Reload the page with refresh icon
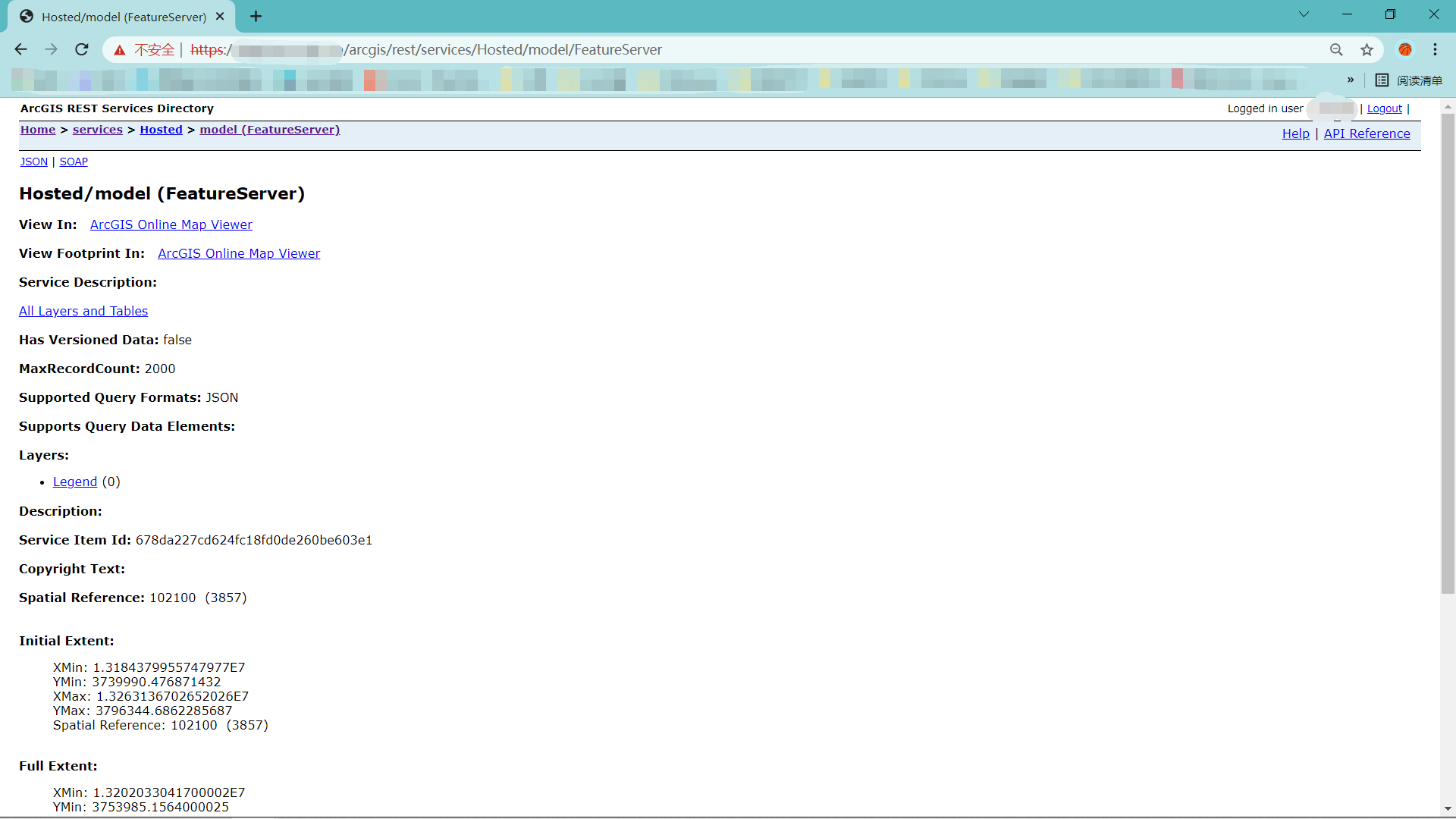The height and width of the screenshot is (819, 1456). (82, 49)
